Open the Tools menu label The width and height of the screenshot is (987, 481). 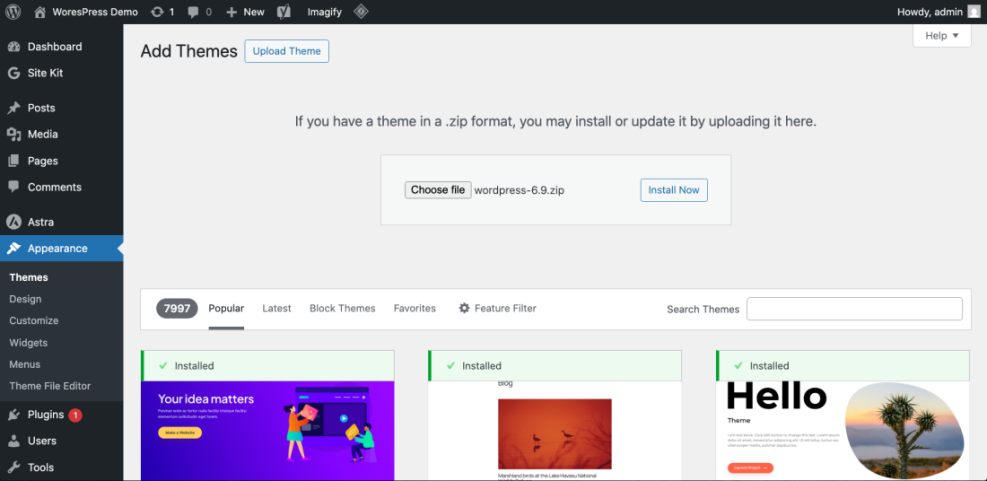tap(41, 467)
